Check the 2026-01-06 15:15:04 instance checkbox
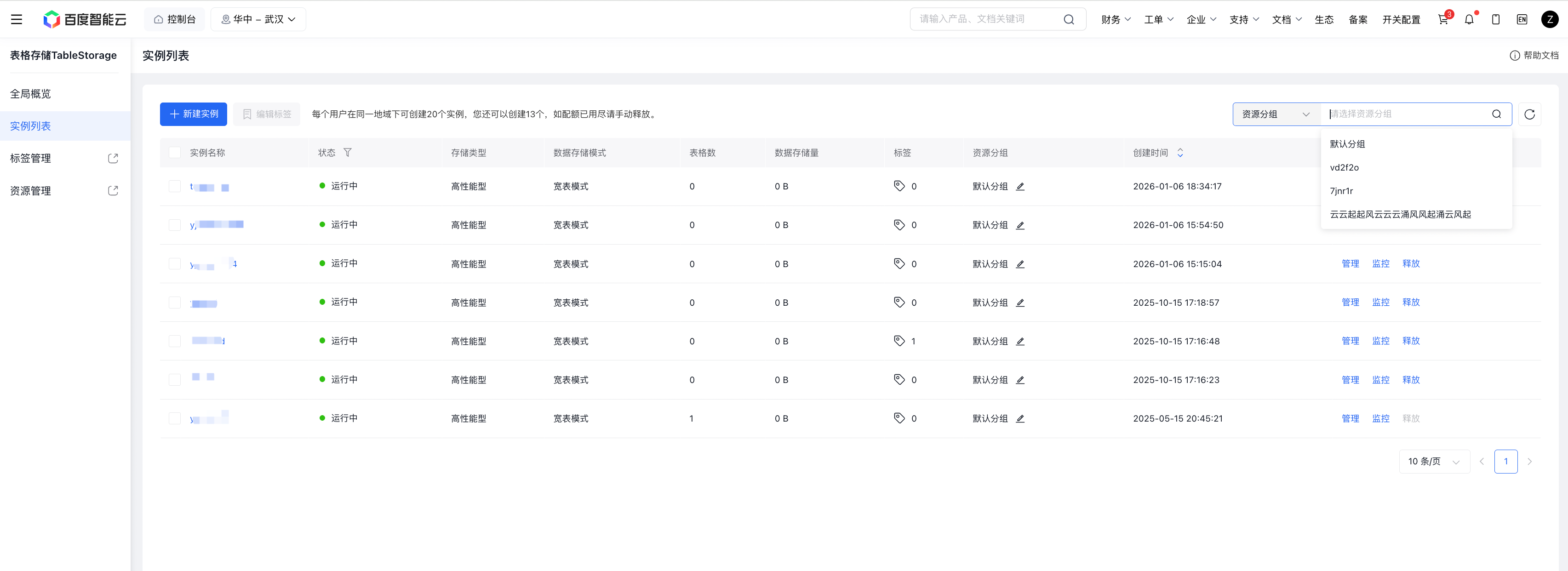The image size is (1568, 571). pos(175,263)
